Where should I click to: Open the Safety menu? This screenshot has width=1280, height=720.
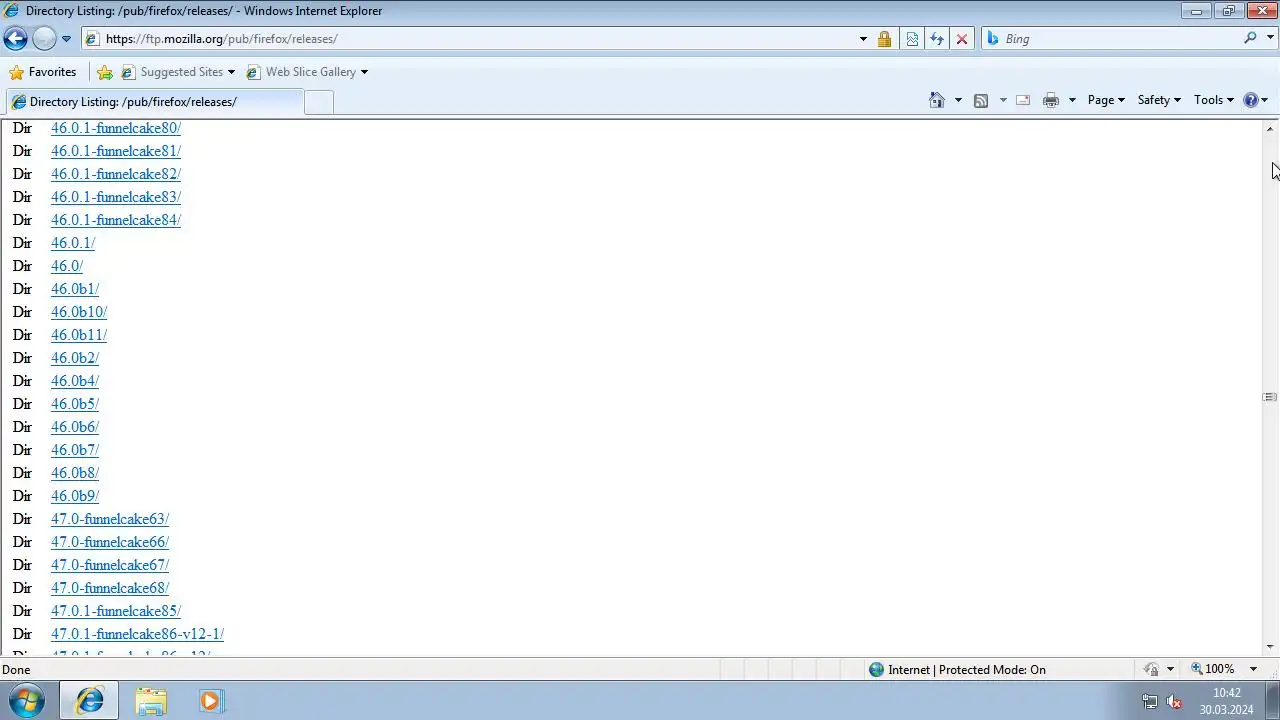tap(1159, 100)
